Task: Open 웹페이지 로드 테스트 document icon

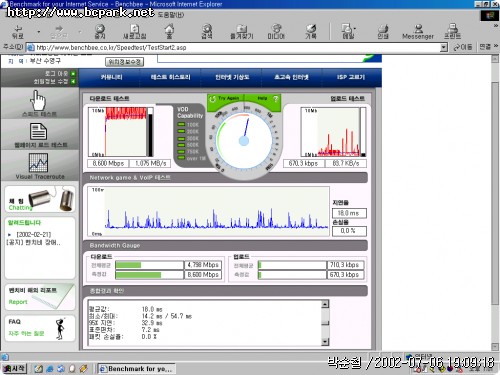Action: pos(38,131)
